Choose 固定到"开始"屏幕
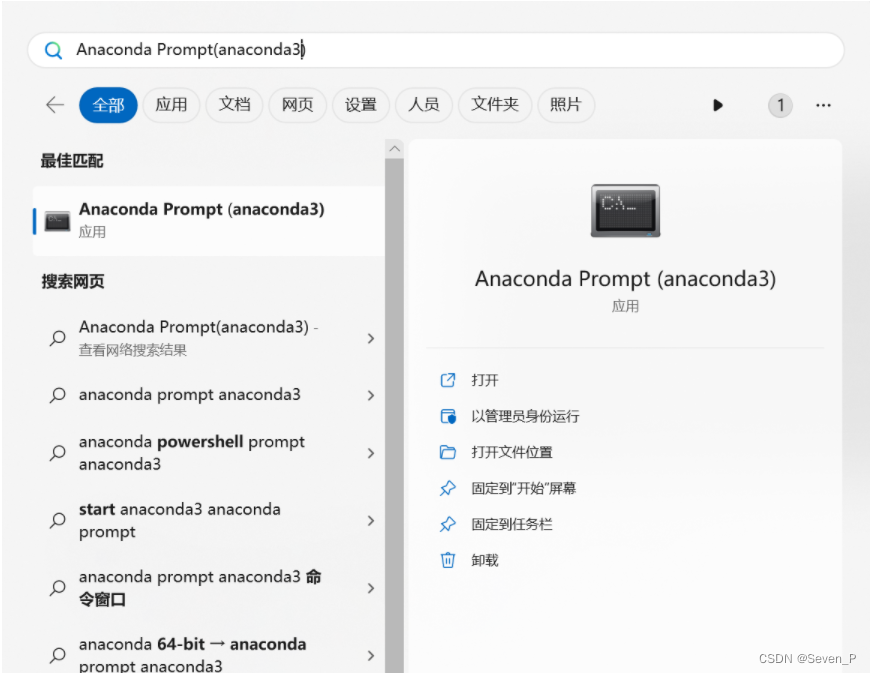This screenshot has height=674, width=871. (x=524, y=488)
